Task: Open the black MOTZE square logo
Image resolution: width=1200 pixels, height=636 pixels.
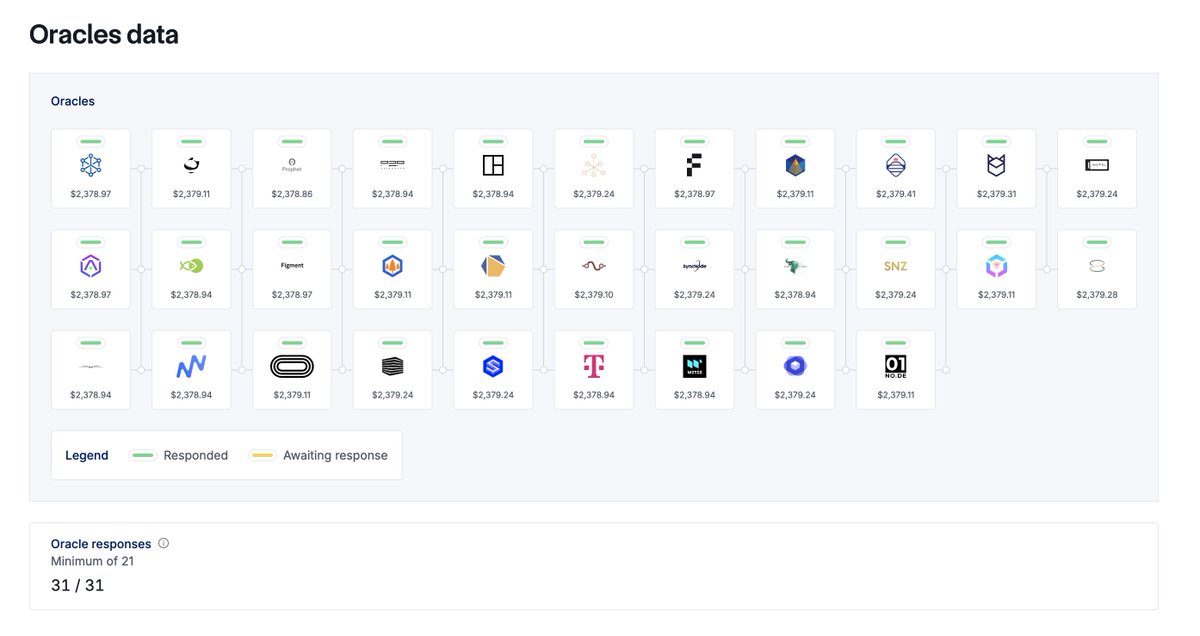Action: (694, 367)
